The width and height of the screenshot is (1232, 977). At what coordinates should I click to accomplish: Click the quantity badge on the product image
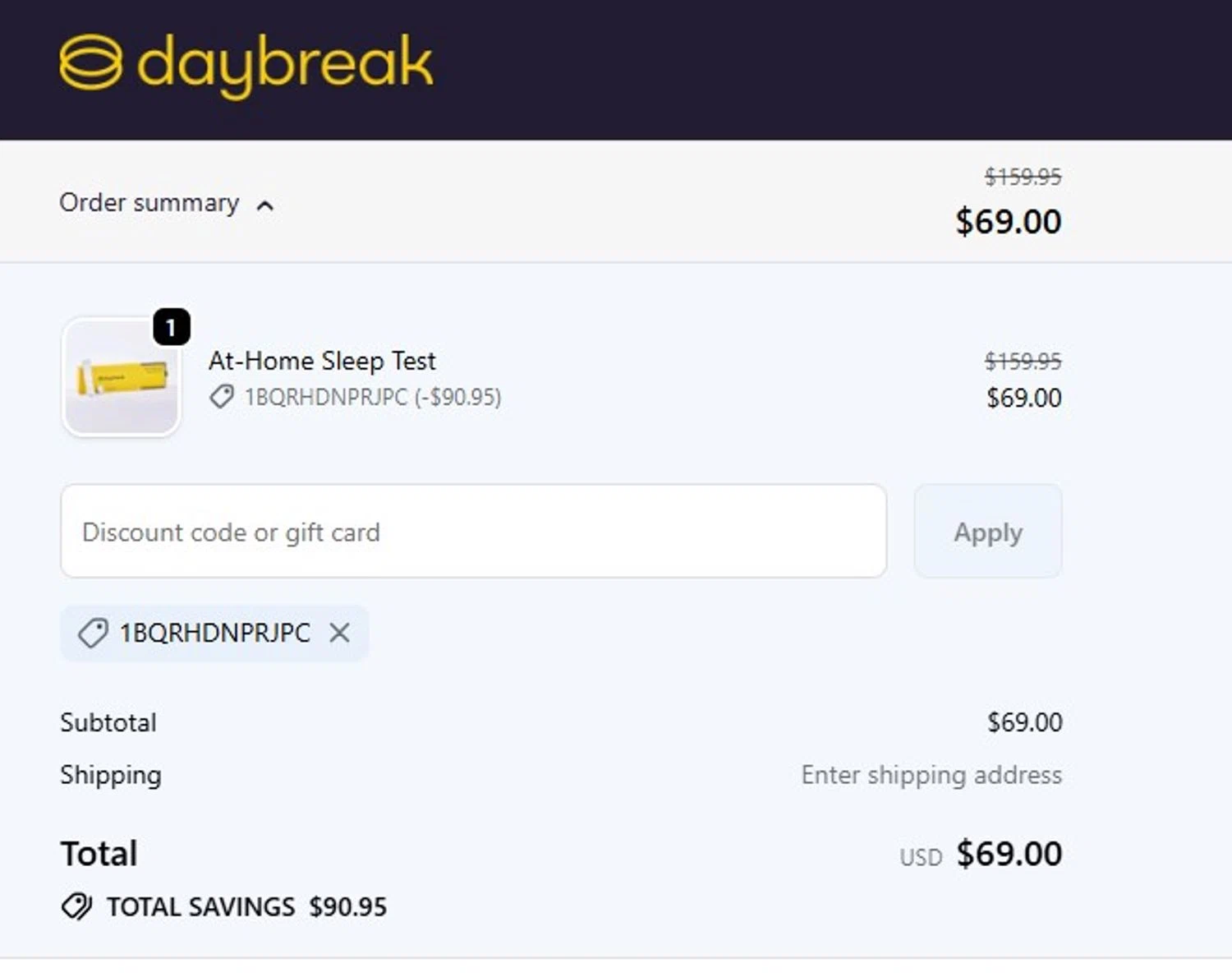pyautogui.click(x=171, y=328)
